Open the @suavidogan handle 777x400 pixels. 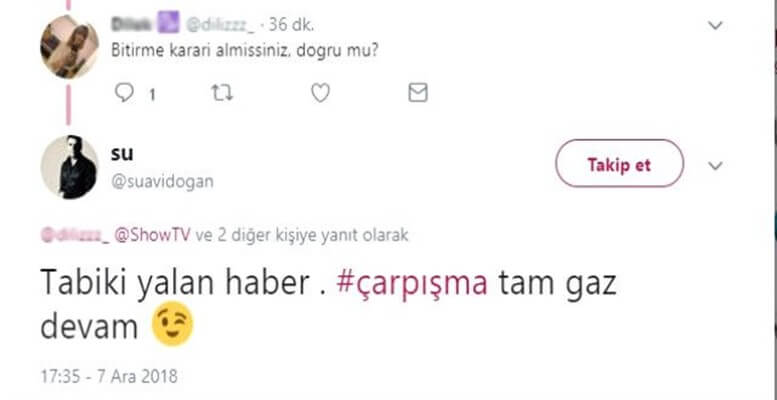point(160,182)
